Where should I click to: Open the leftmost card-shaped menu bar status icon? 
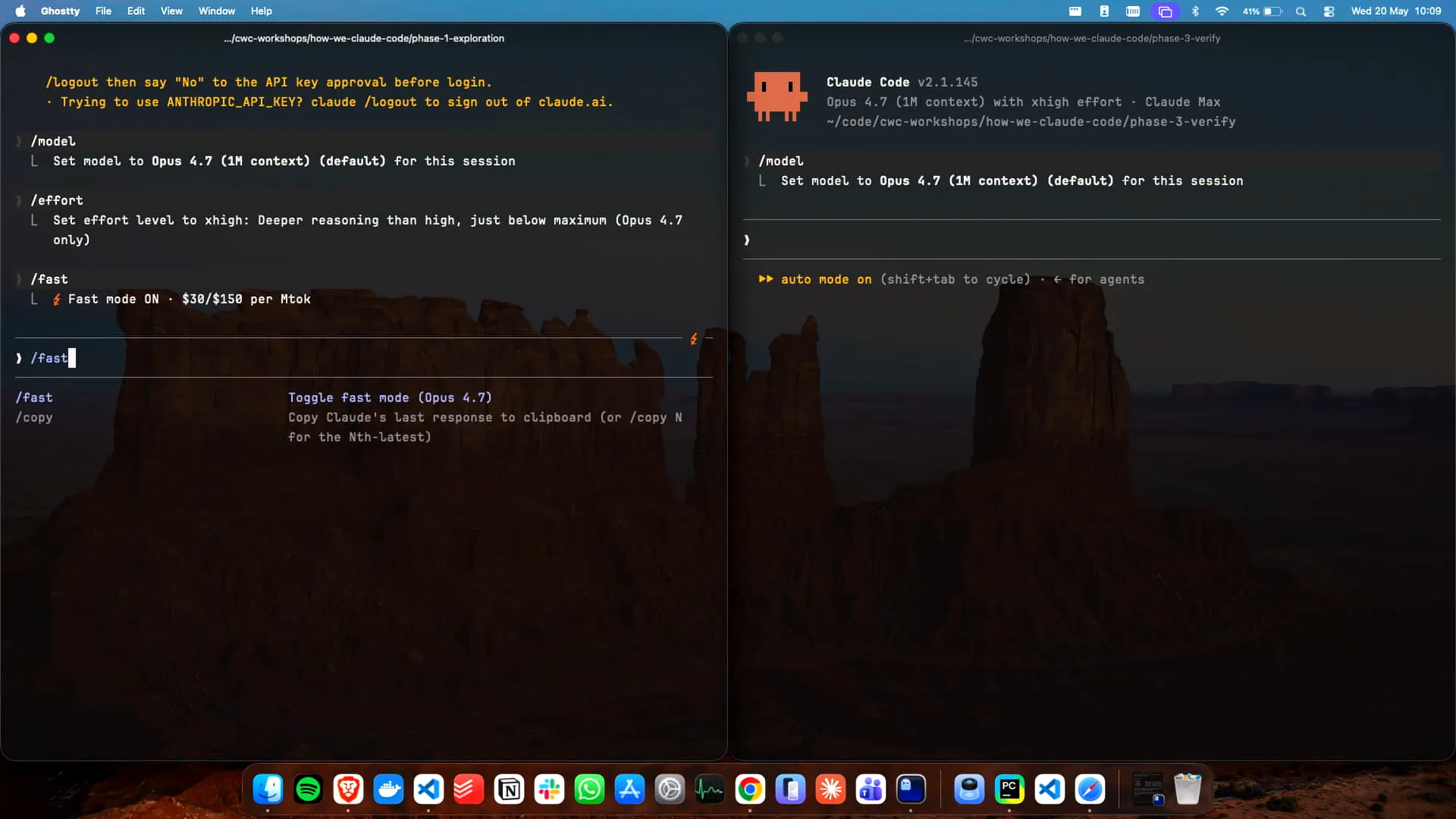1075,11
